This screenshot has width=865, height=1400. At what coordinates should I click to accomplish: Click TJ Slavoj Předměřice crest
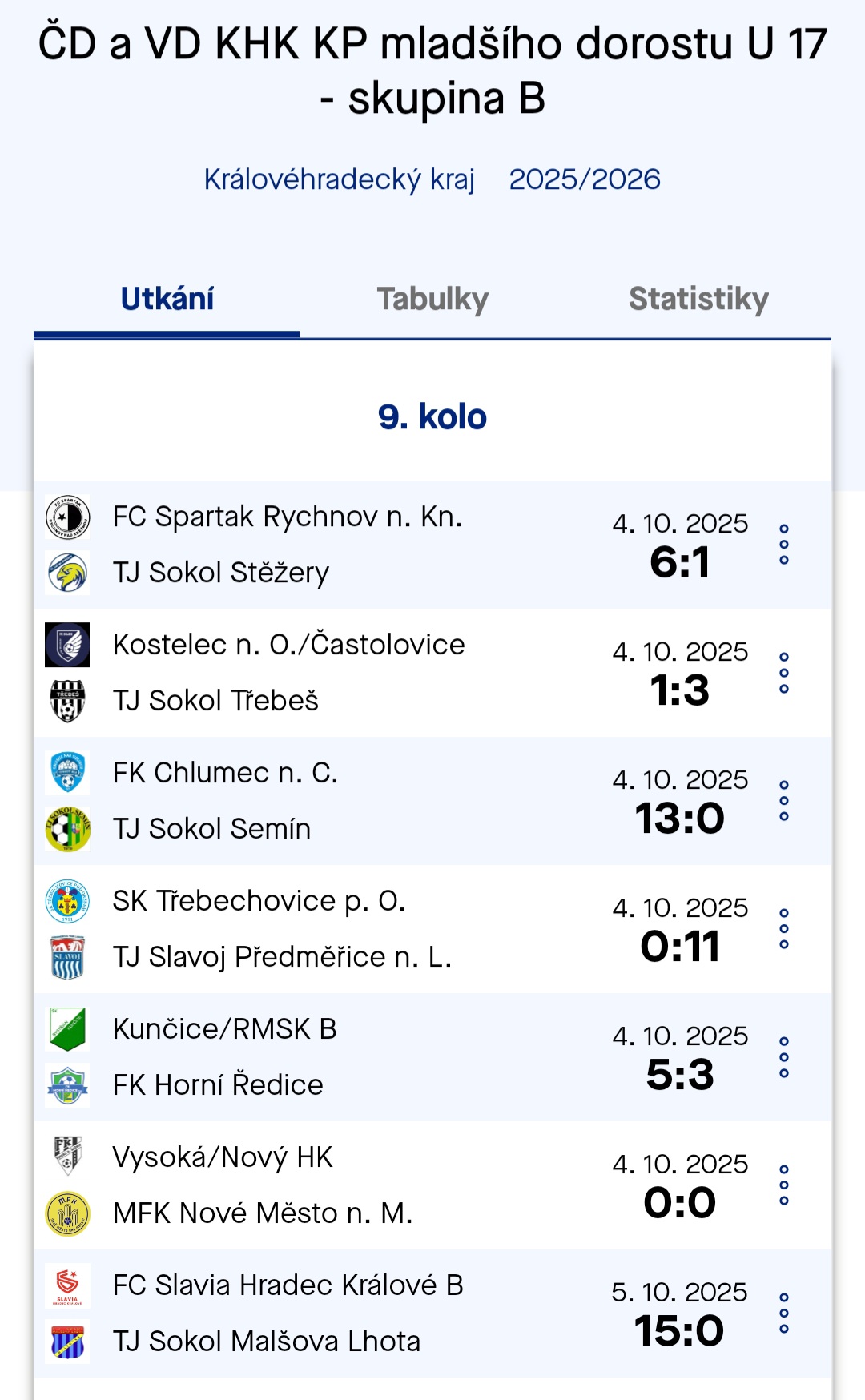coord(68,957)
